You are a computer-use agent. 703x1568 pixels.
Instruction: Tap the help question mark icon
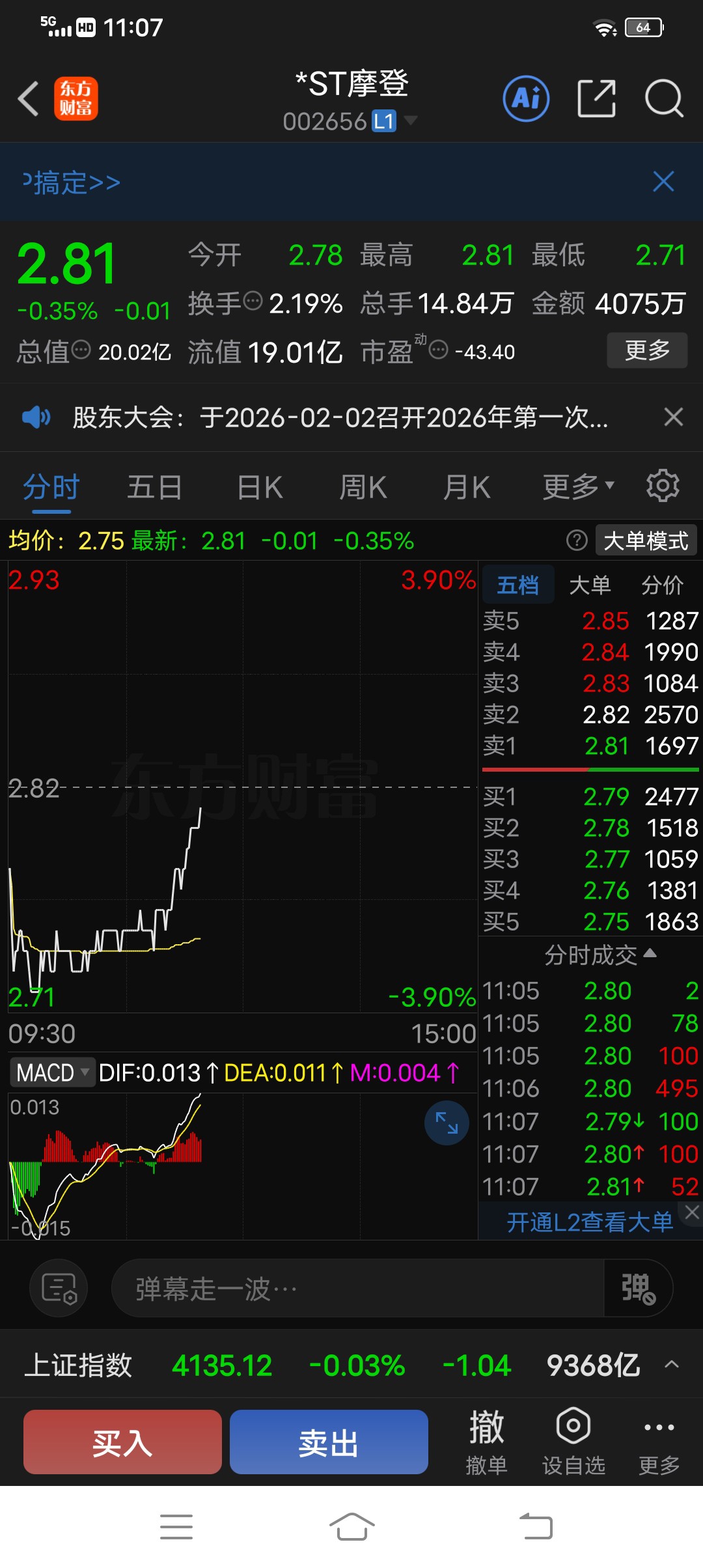(x=577, y=540)
